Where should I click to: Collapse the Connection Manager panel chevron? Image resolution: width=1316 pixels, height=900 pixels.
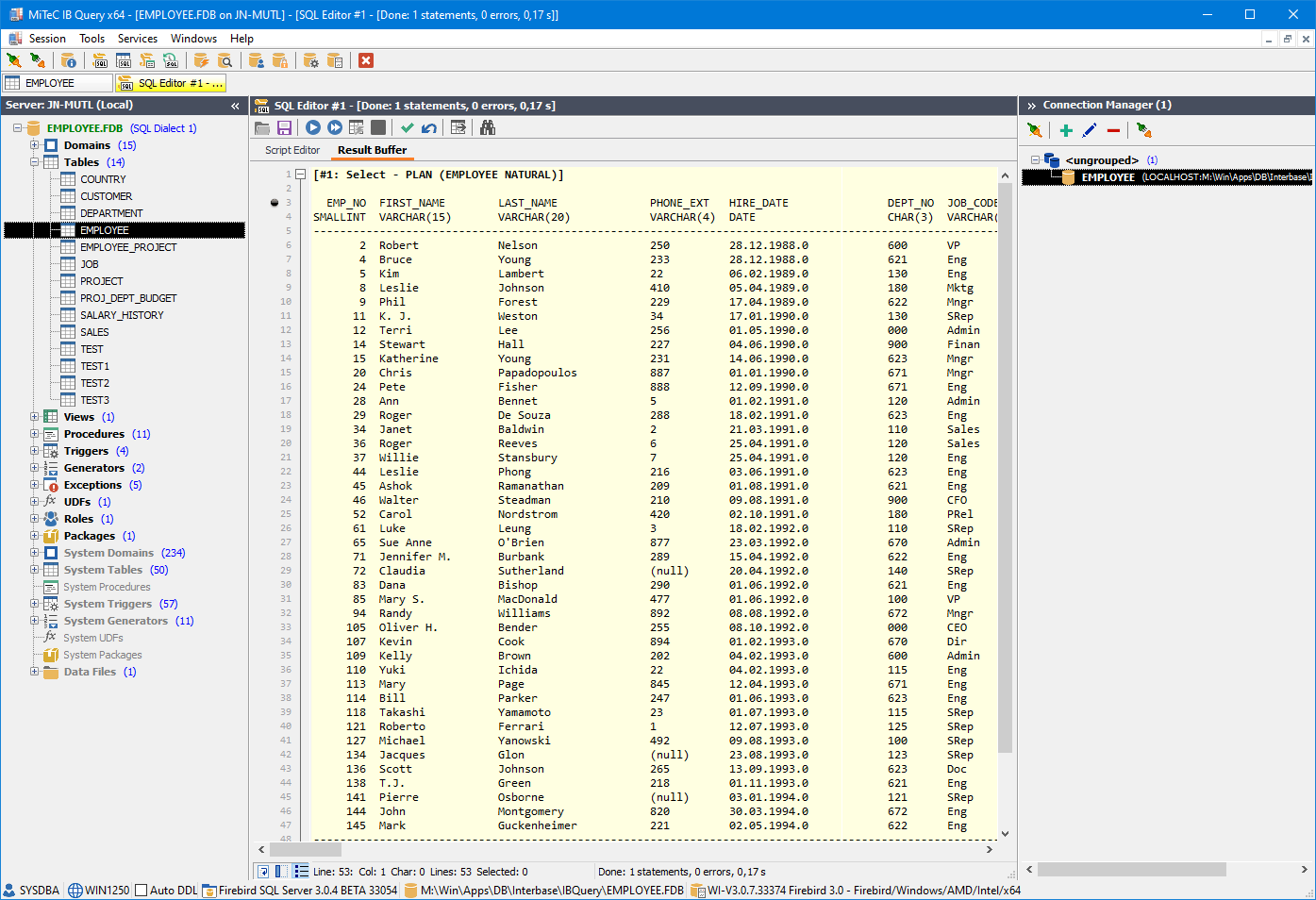tap(1031, 106)
